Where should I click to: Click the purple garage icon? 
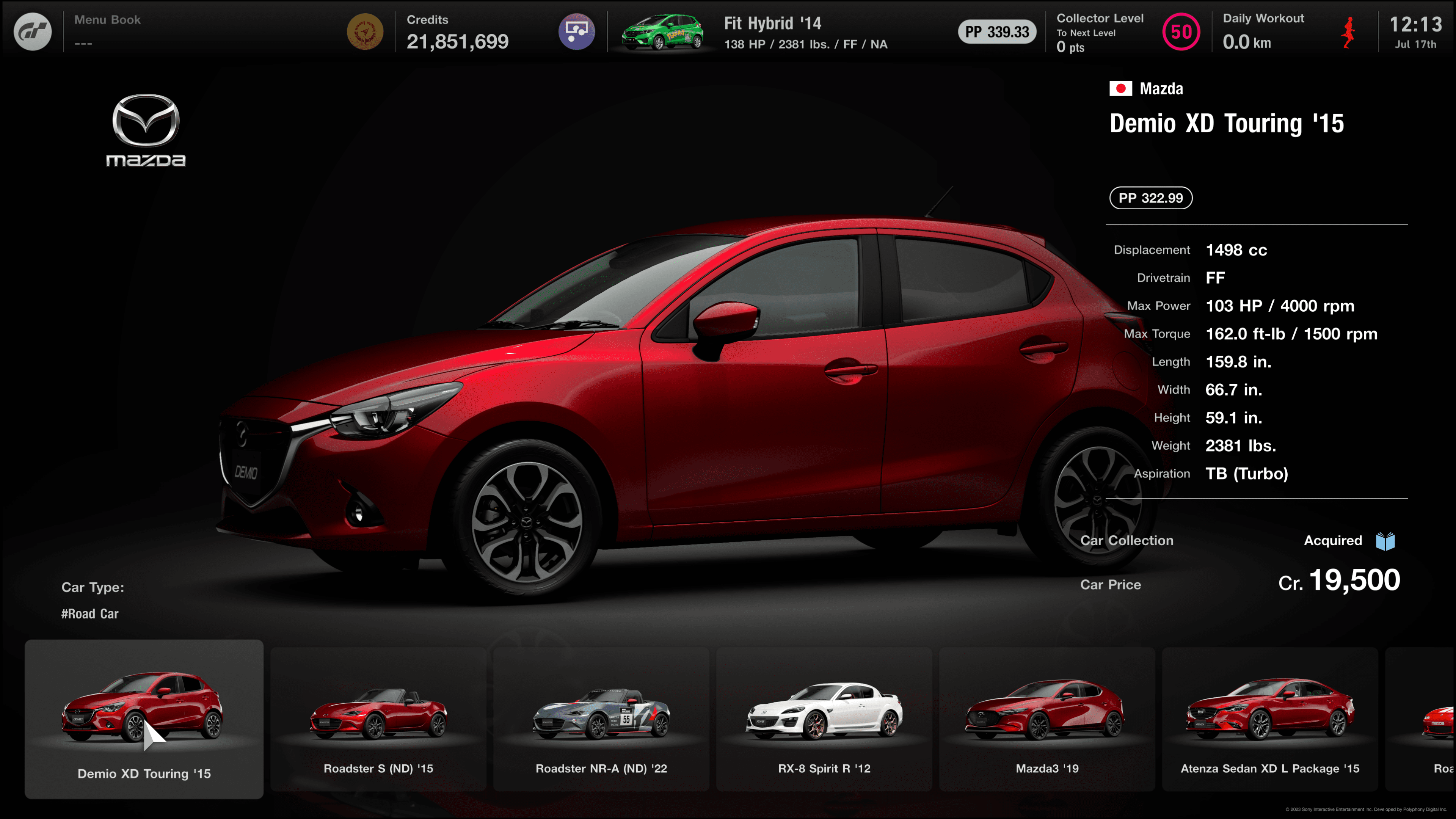point(576,31)
